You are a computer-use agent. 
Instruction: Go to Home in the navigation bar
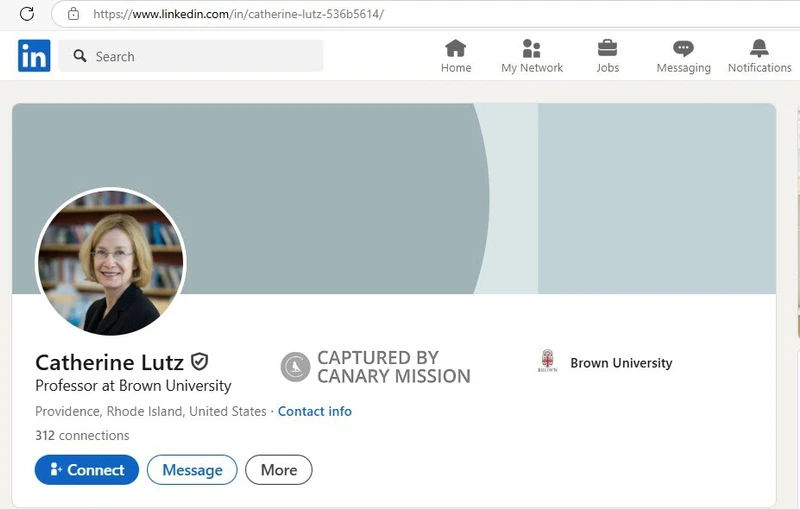(x=456, y=48)
